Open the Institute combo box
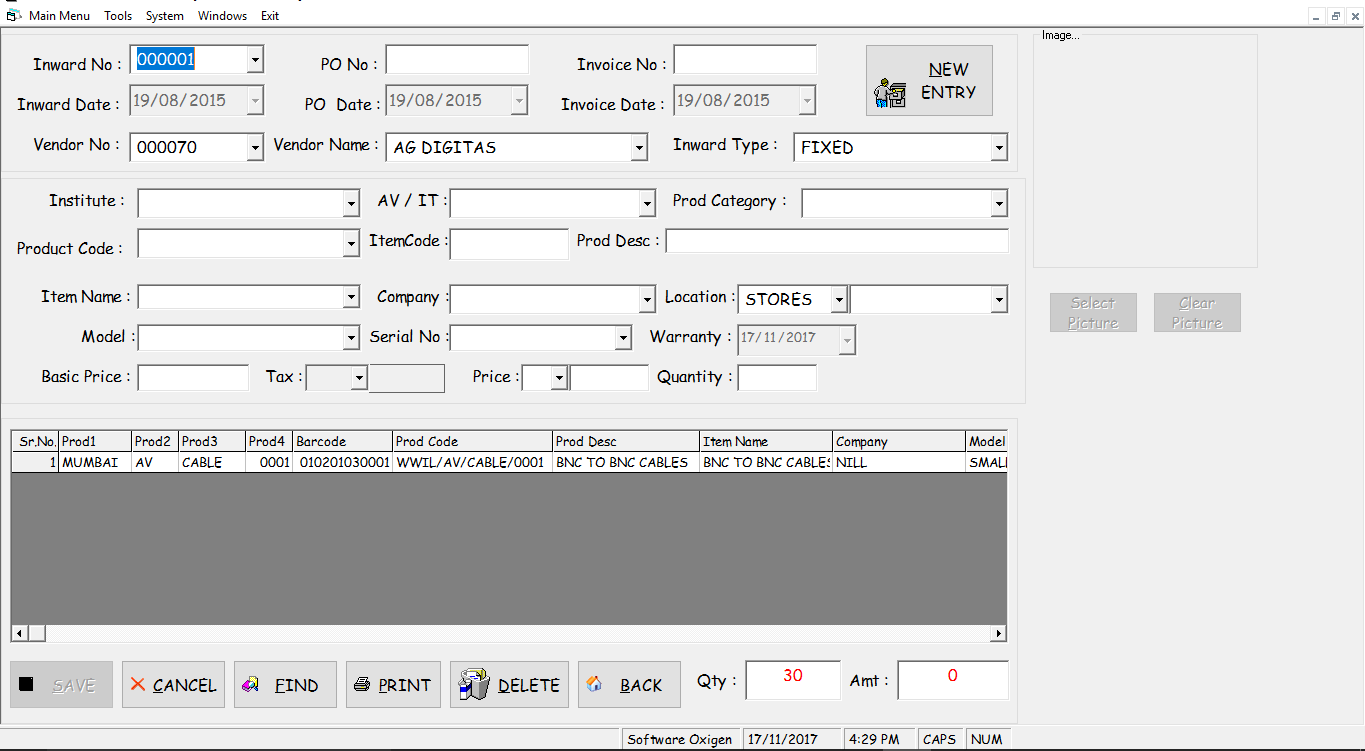 pos(351,204)
